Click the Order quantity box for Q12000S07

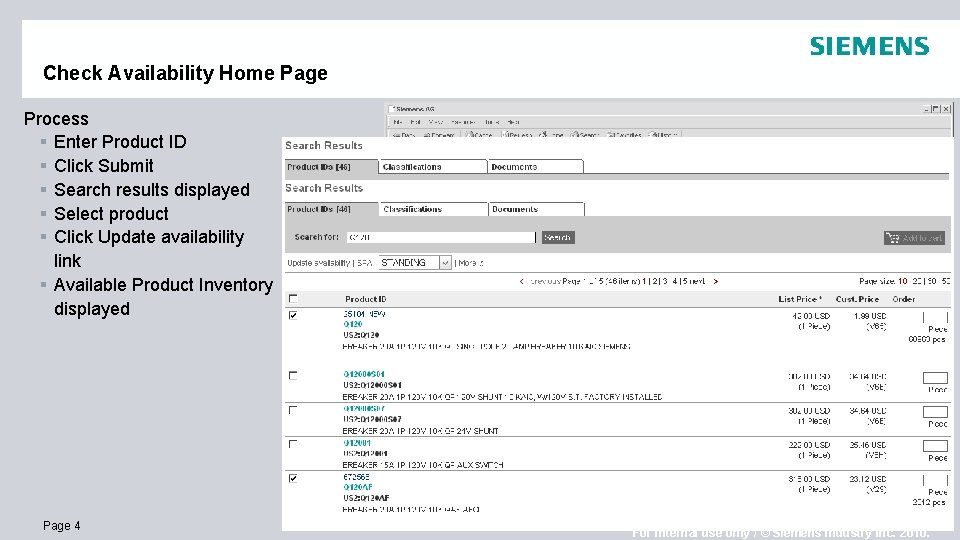(935, 412)
